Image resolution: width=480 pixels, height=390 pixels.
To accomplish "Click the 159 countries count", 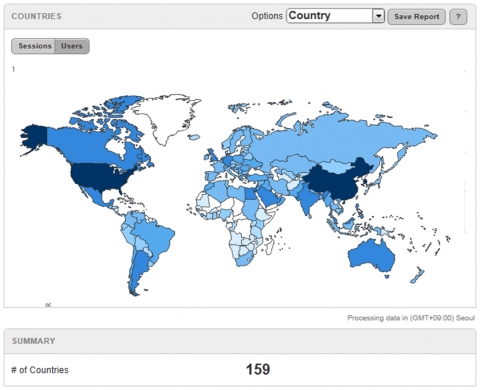I will pos(258,370).
